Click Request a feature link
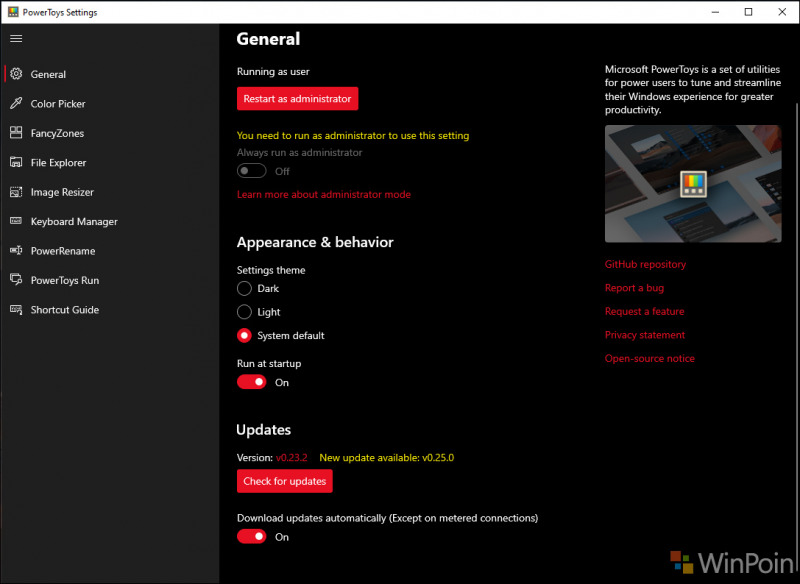 (644, 311)
